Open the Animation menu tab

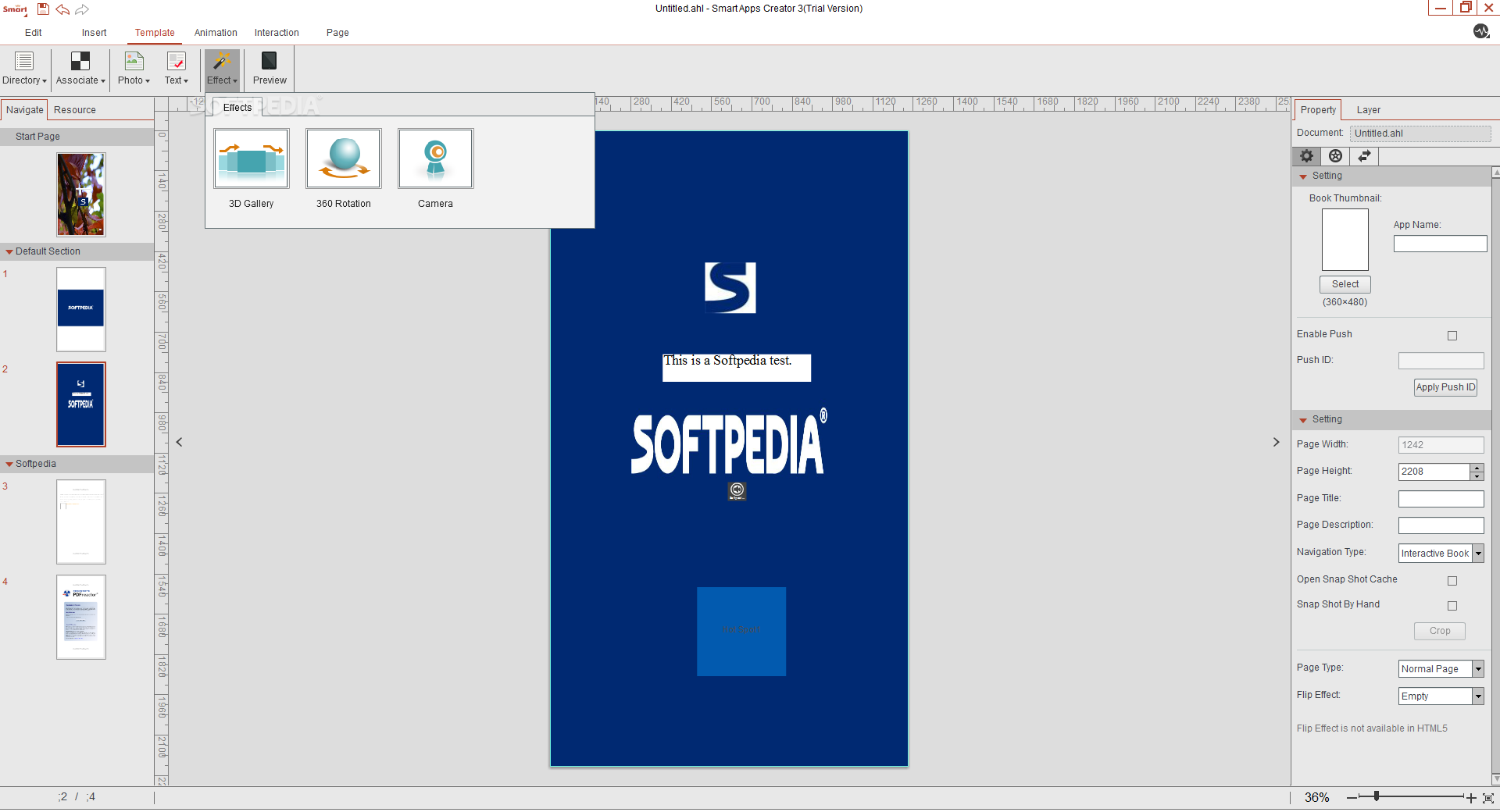(x=216, y=33)
